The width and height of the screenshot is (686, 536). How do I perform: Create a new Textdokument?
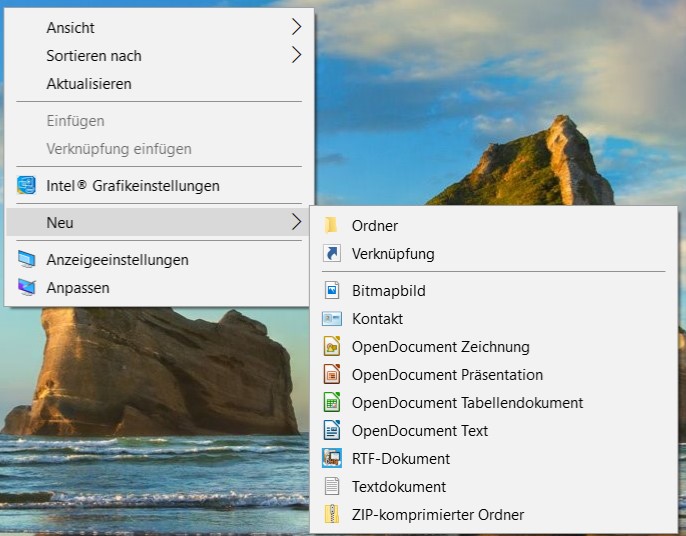[494, 487]
